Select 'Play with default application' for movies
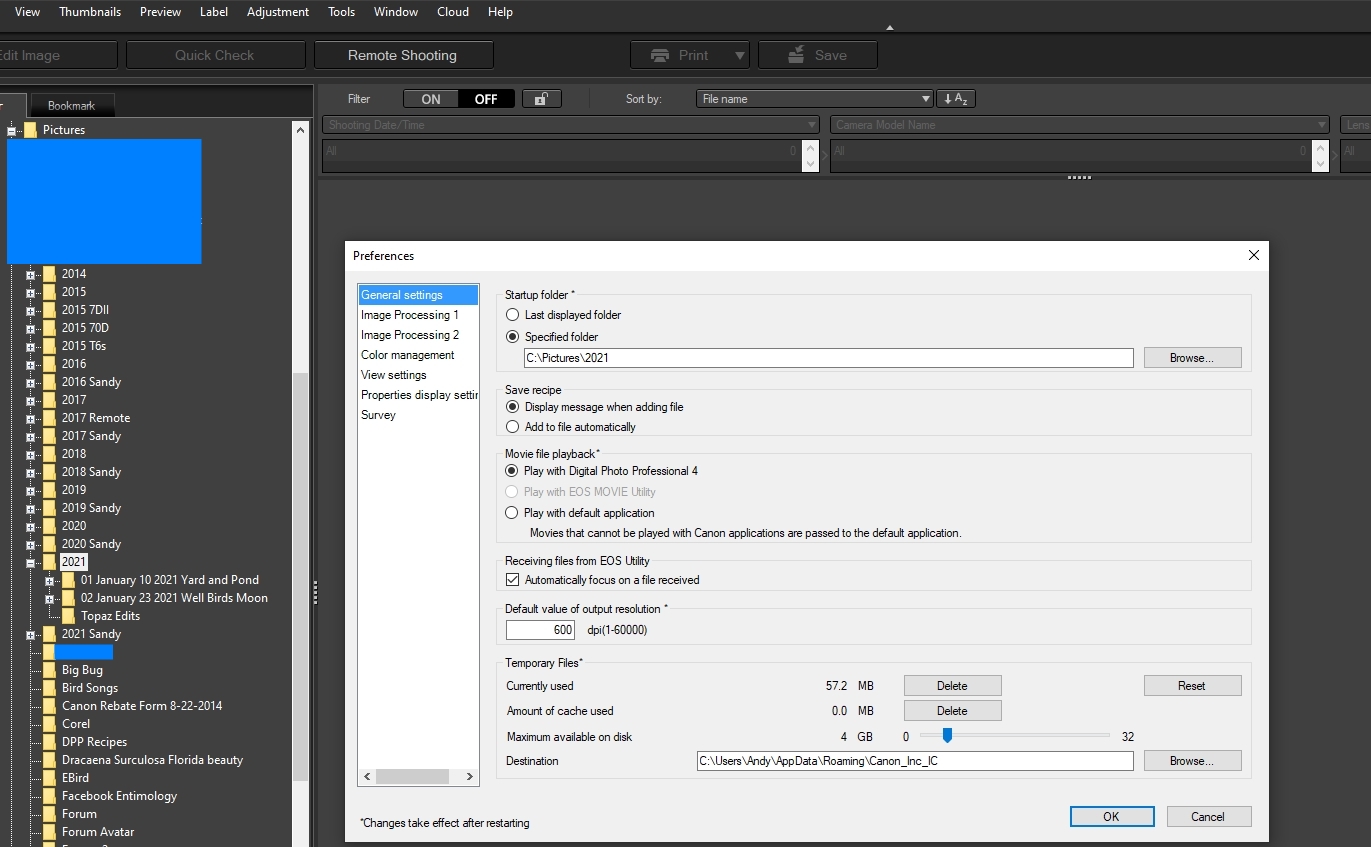 pyautogui.click(x=512, y=513)
